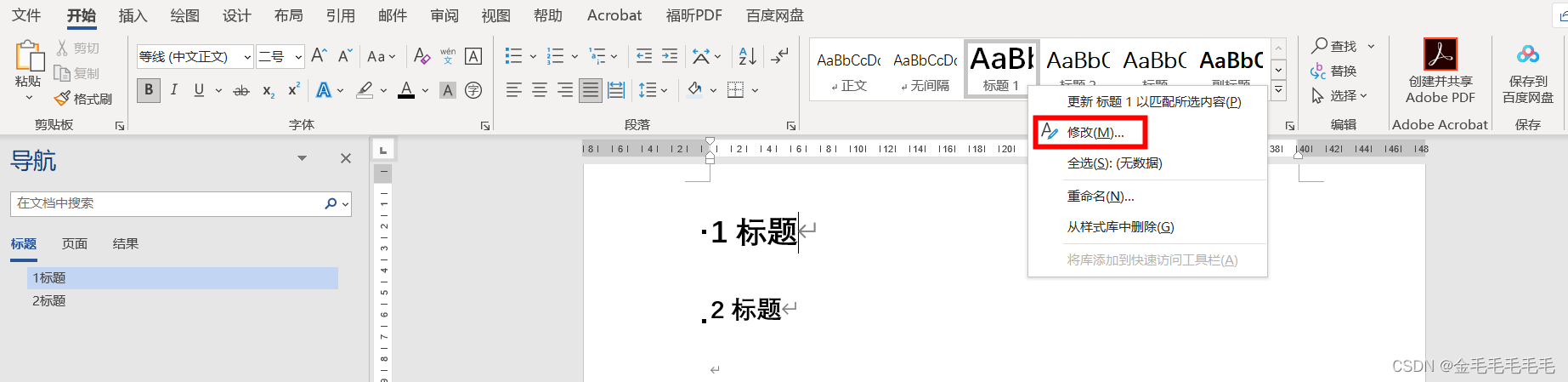Click the Cut scissors button

[x=77, y=48]
